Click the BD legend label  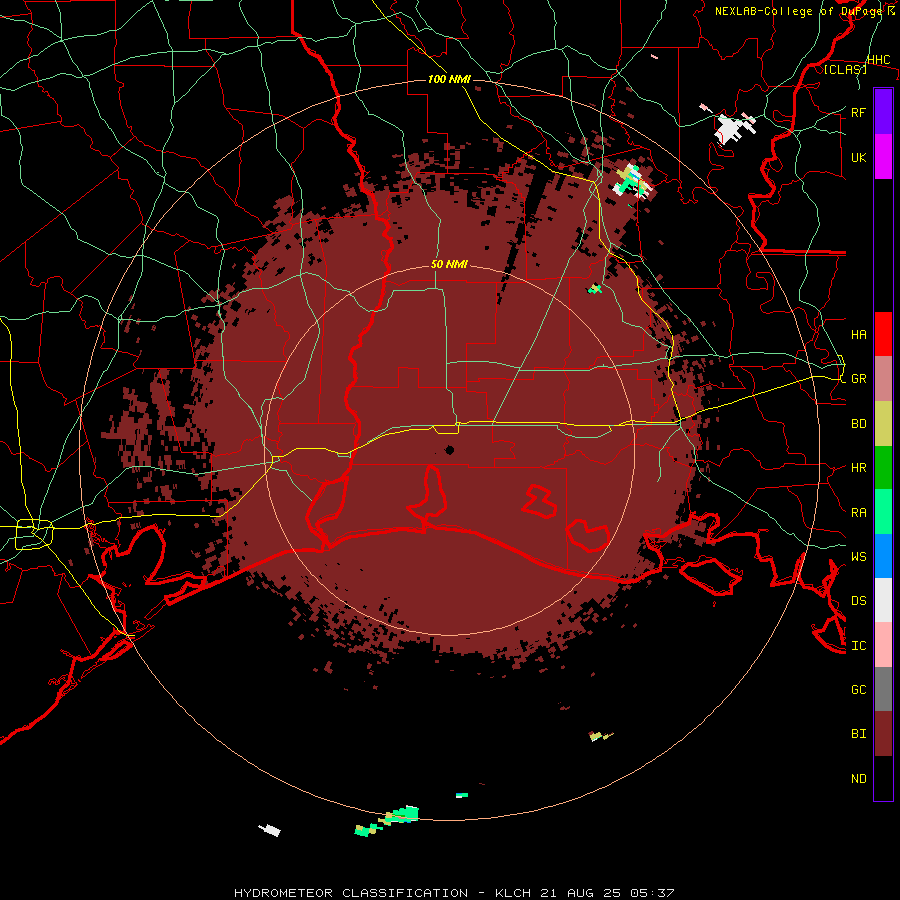(858, 424)
